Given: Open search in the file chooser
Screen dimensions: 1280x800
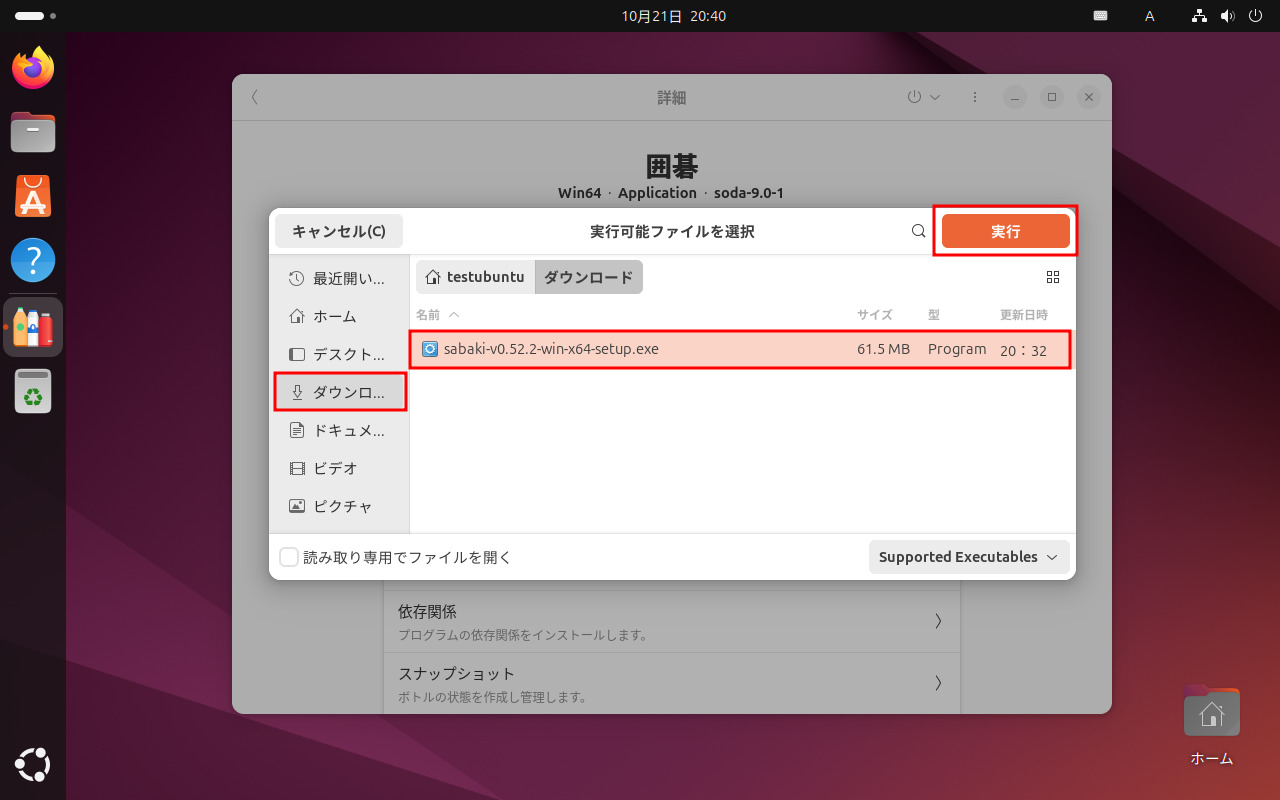Looking at the screenshot, I should 918,230.
